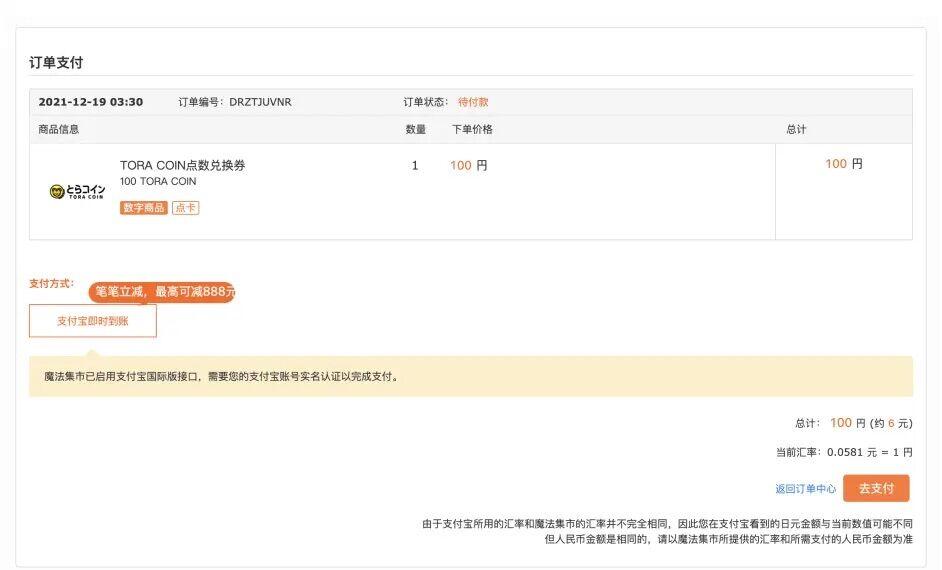Click the 下单价格 column header
942x570 pixels.
472,129
